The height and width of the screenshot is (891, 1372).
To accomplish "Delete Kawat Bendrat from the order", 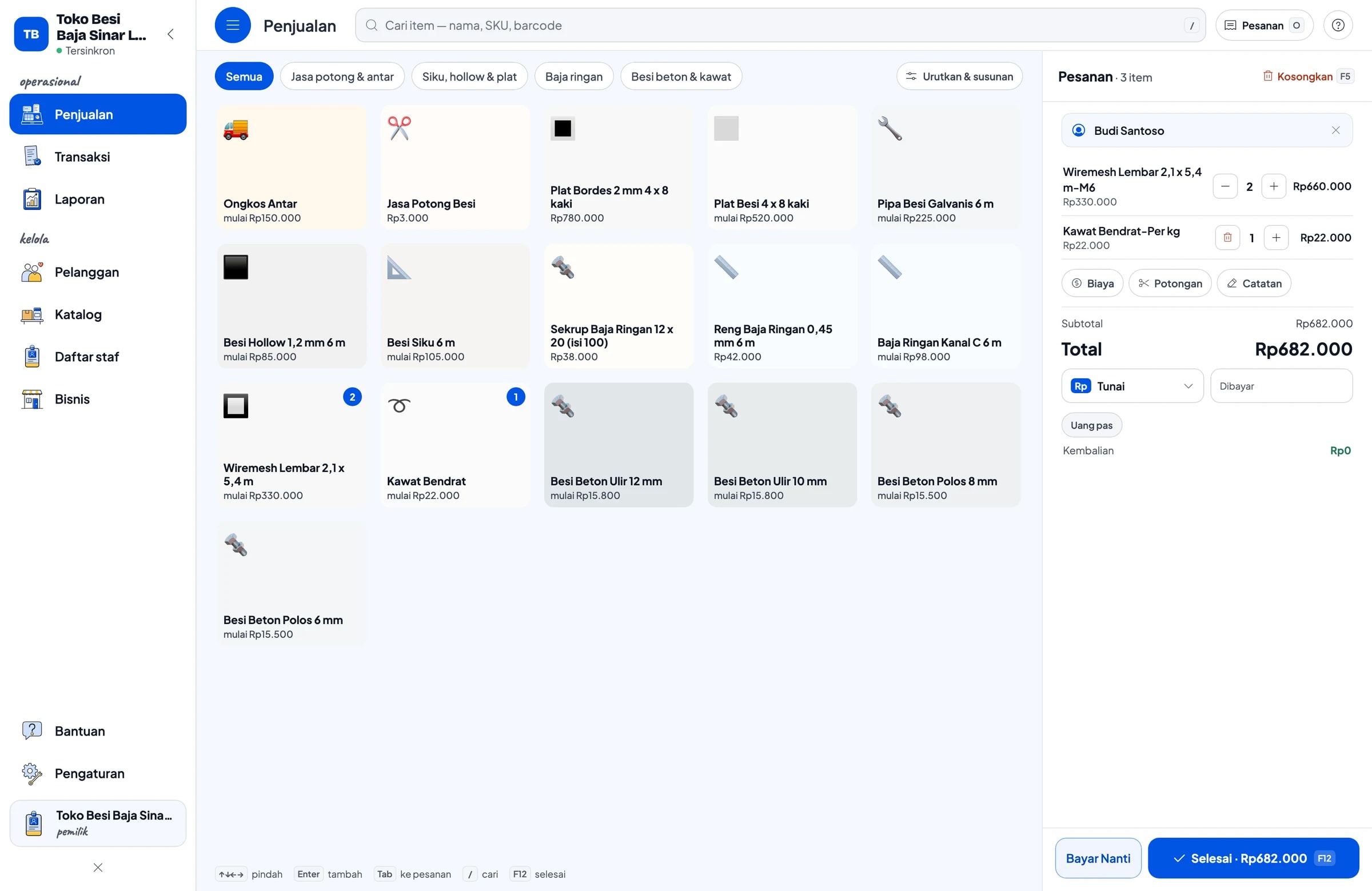I will click(1227, 237).
